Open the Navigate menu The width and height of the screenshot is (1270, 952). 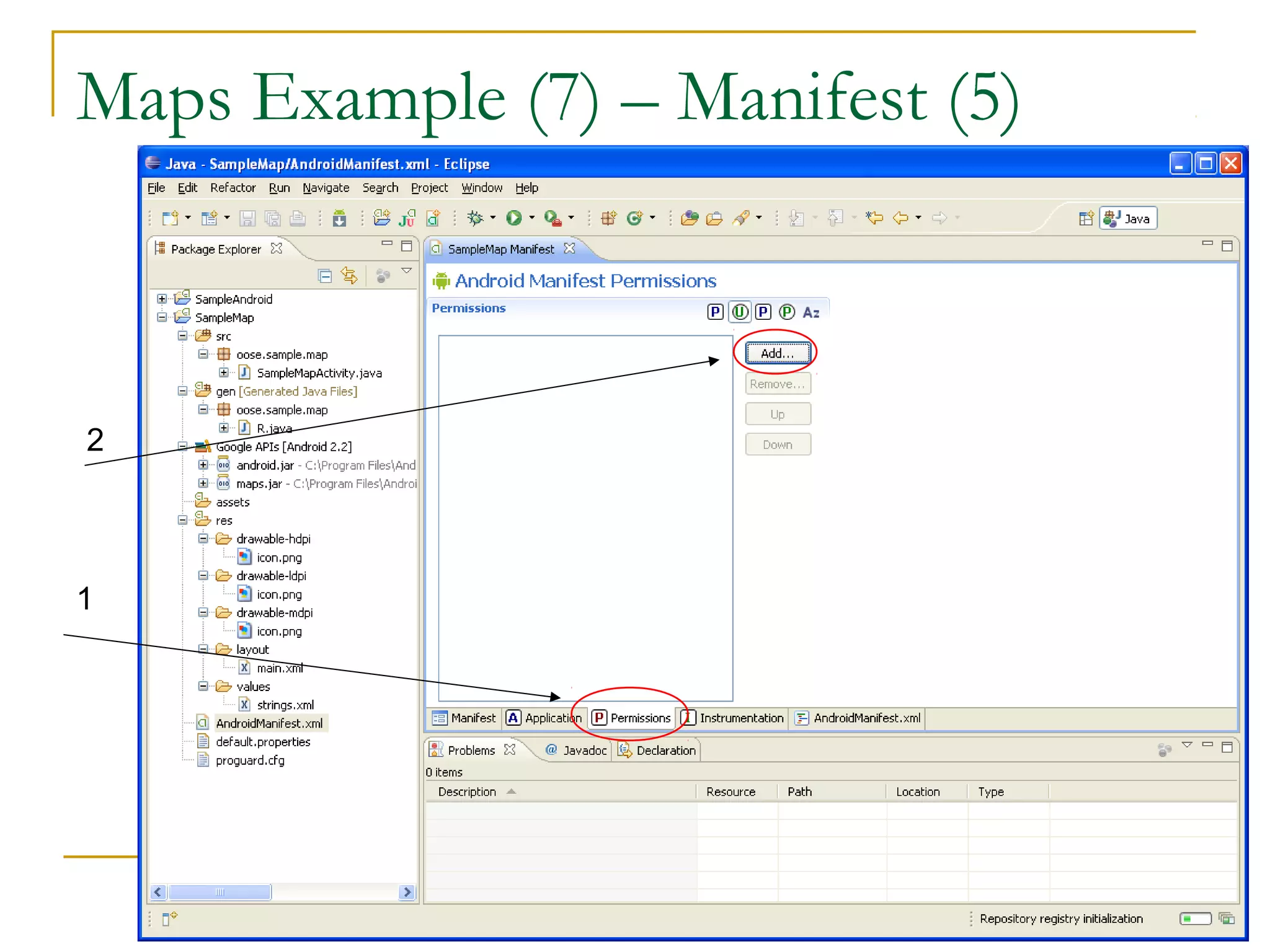coord(326,188)
